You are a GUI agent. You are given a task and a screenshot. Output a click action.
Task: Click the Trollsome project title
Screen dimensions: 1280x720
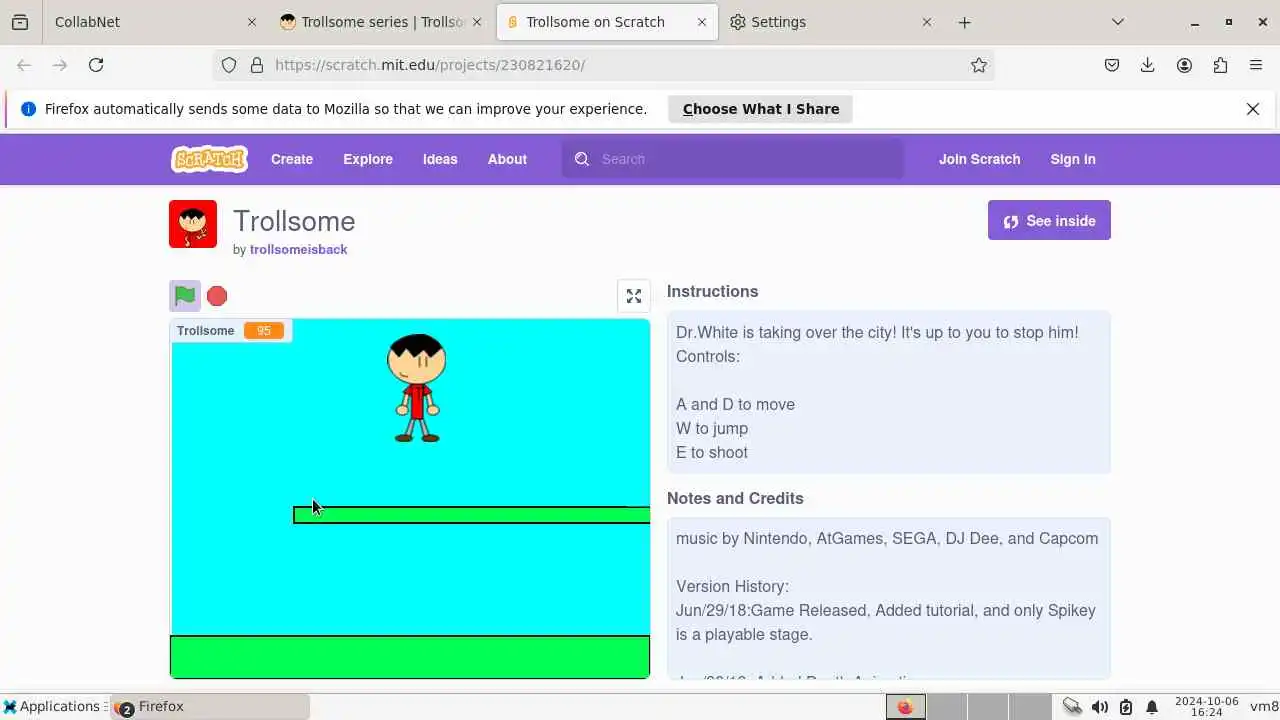294,221
